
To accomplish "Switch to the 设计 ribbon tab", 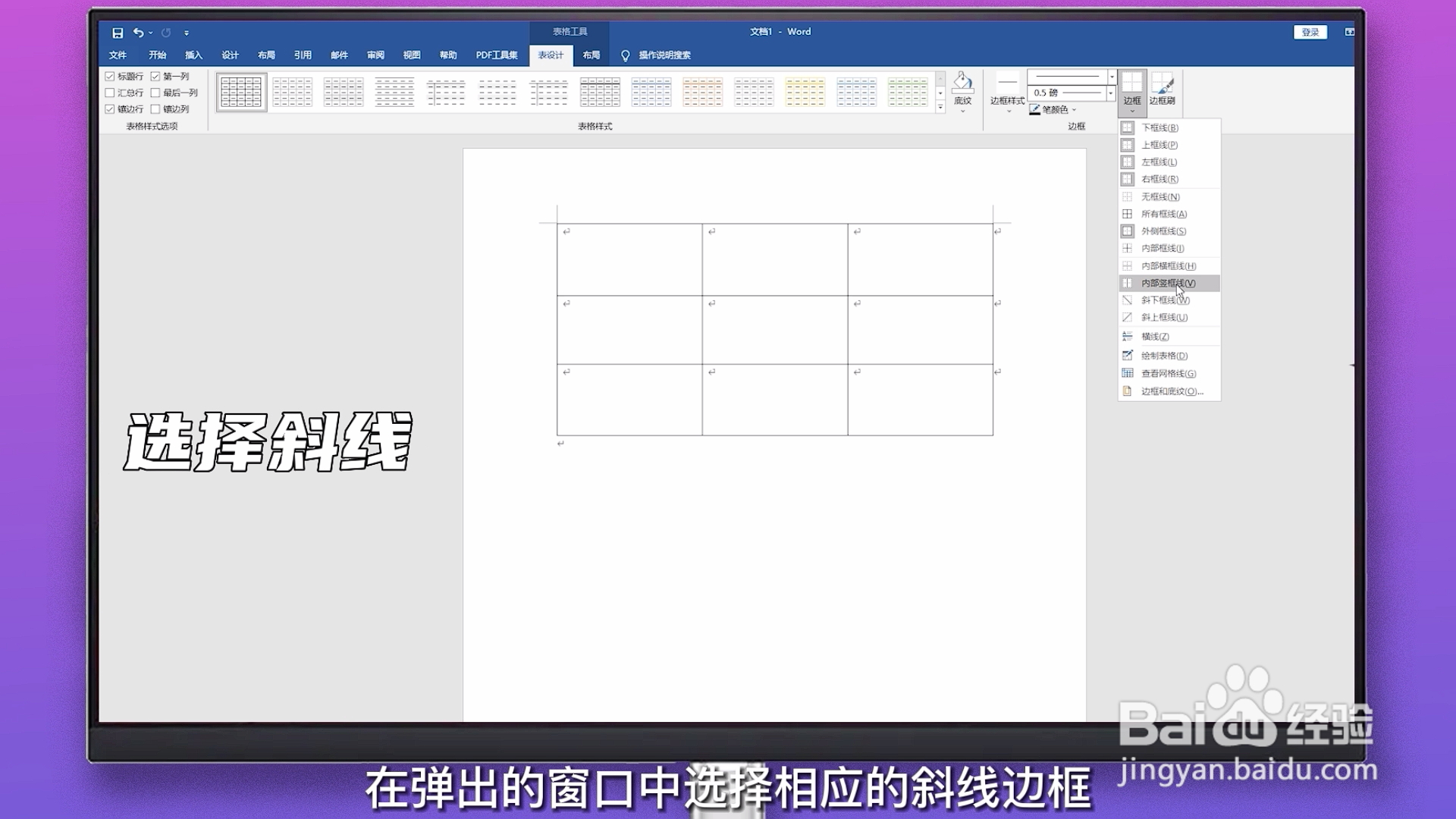I will pyautogui.click(x=230, y=55).
